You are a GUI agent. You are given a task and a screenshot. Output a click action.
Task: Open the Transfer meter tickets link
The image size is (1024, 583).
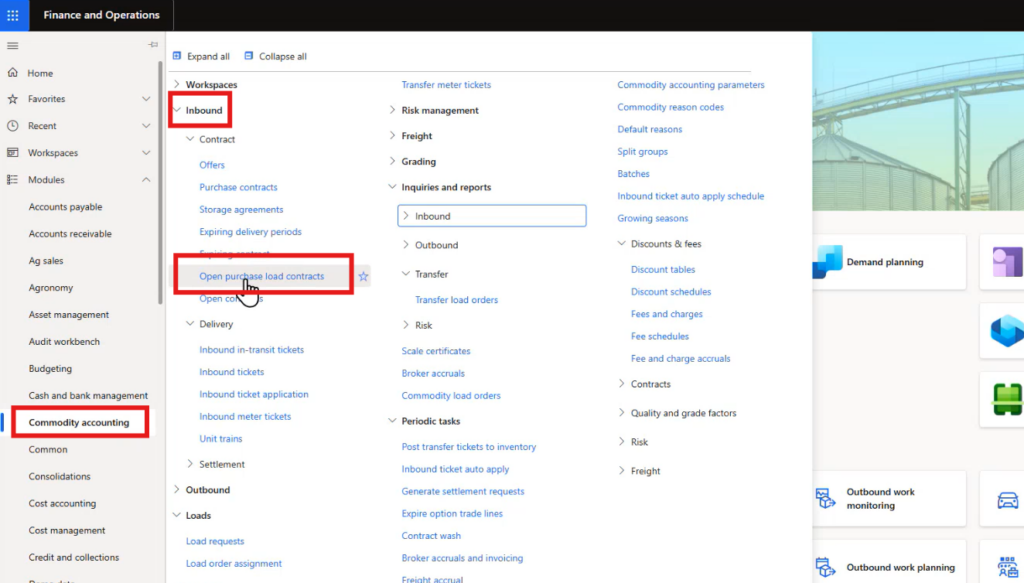point(446,85)
